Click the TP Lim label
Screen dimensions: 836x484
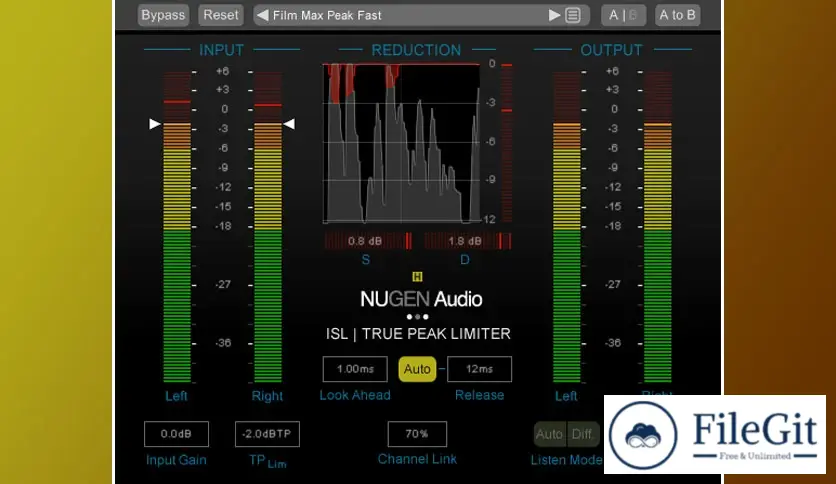268,462
